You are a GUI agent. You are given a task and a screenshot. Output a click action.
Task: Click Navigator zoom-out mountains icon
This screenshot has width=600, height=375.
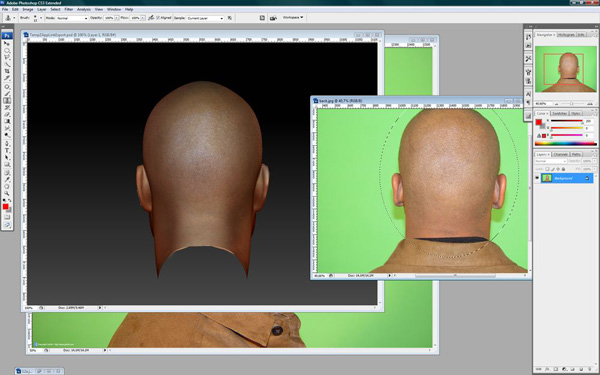[556, 104]
